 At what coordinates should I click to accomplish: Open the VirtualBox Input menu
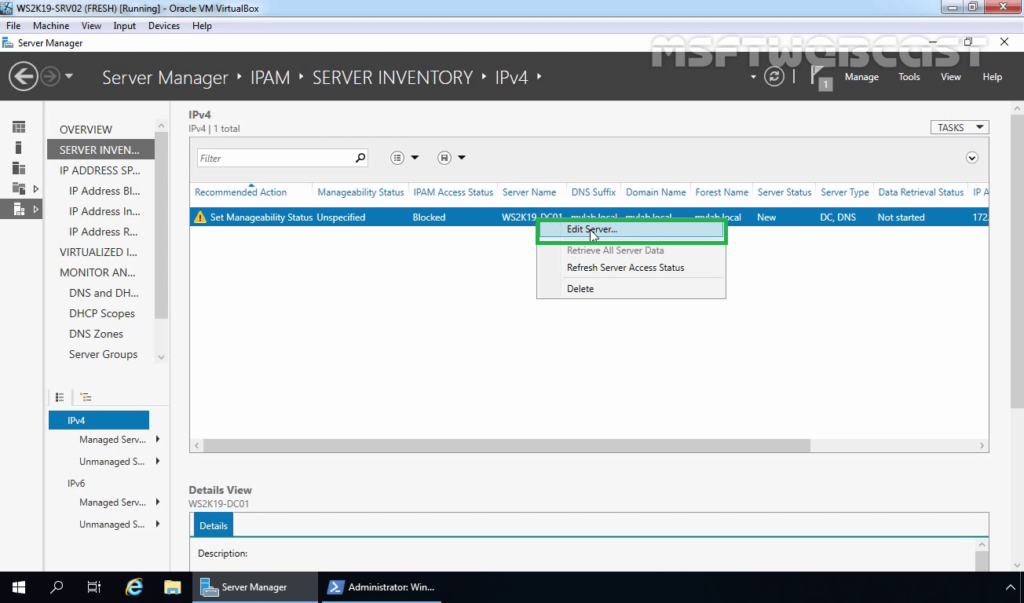click(x=124, y=25)
